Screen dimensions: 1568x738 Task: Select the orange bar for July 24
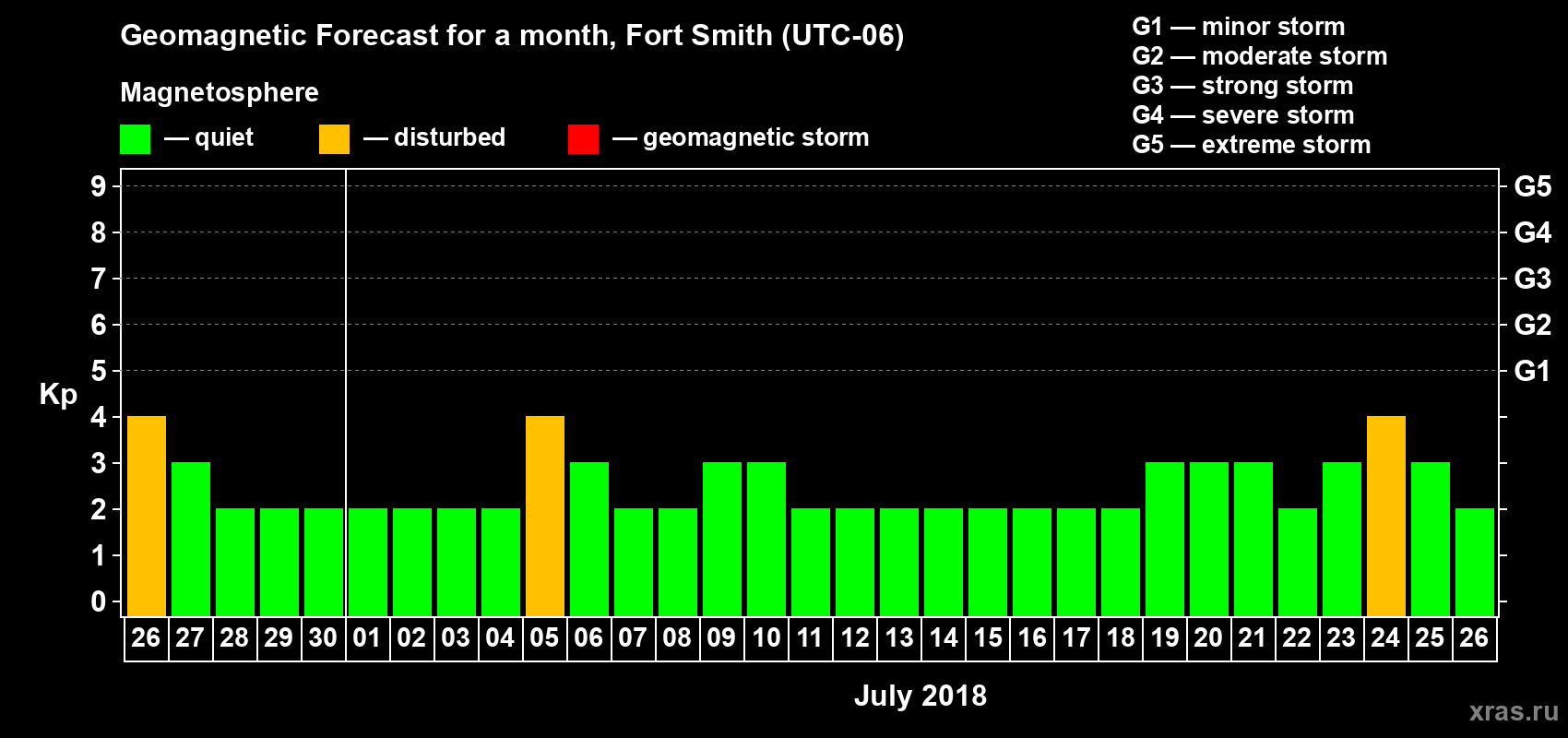1386,516
